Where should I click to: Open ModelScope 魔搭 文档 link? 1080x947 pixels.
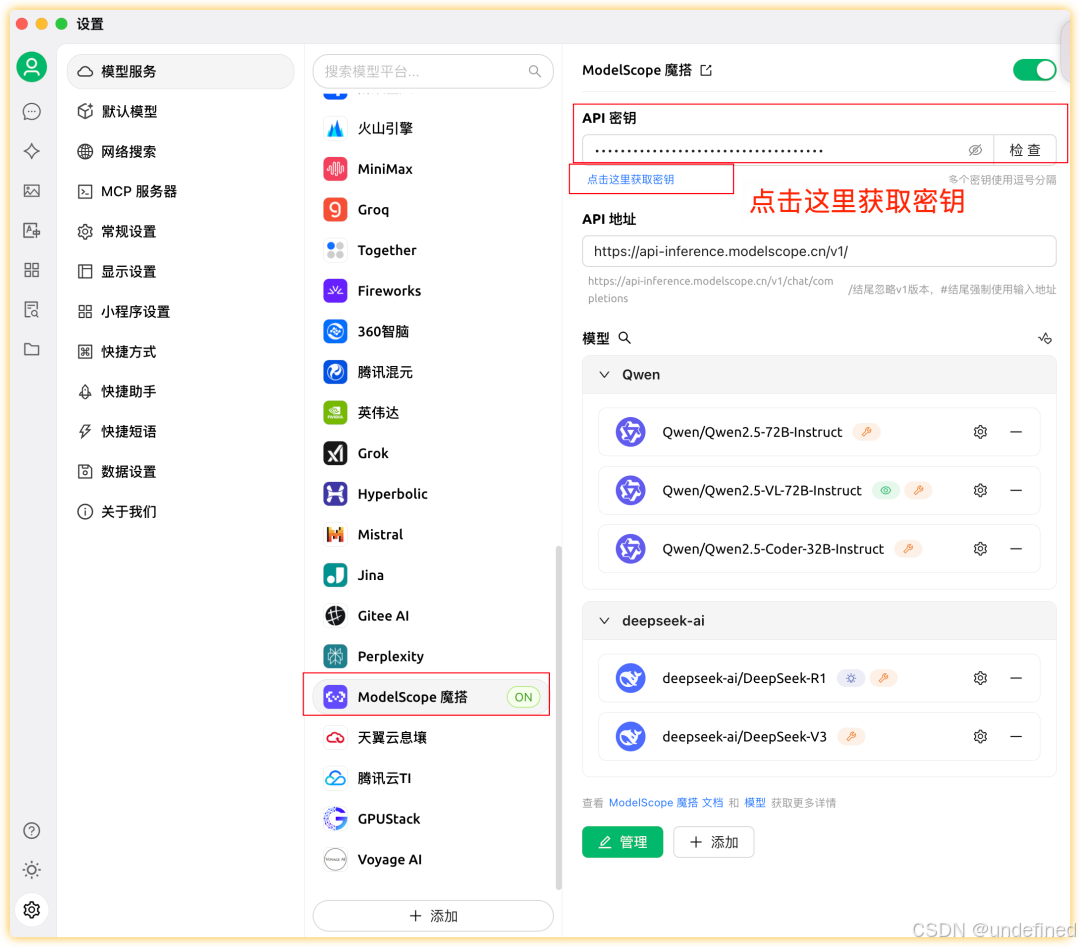(665, 803)
